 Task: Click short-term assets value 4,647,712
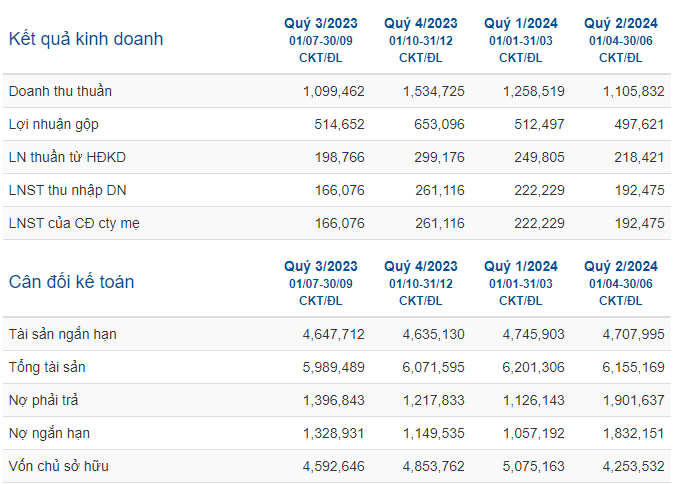333,334
